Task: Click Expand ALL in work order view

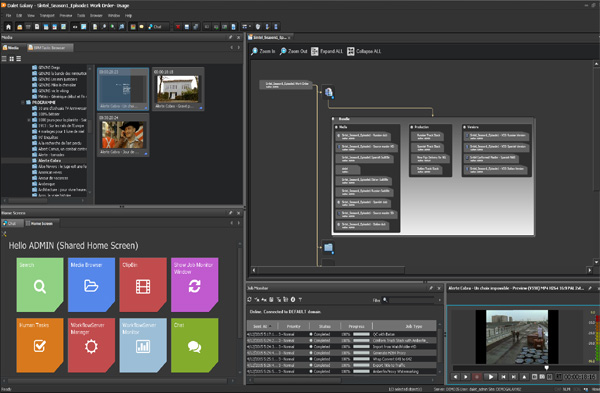Action: (x=327, y=51)
